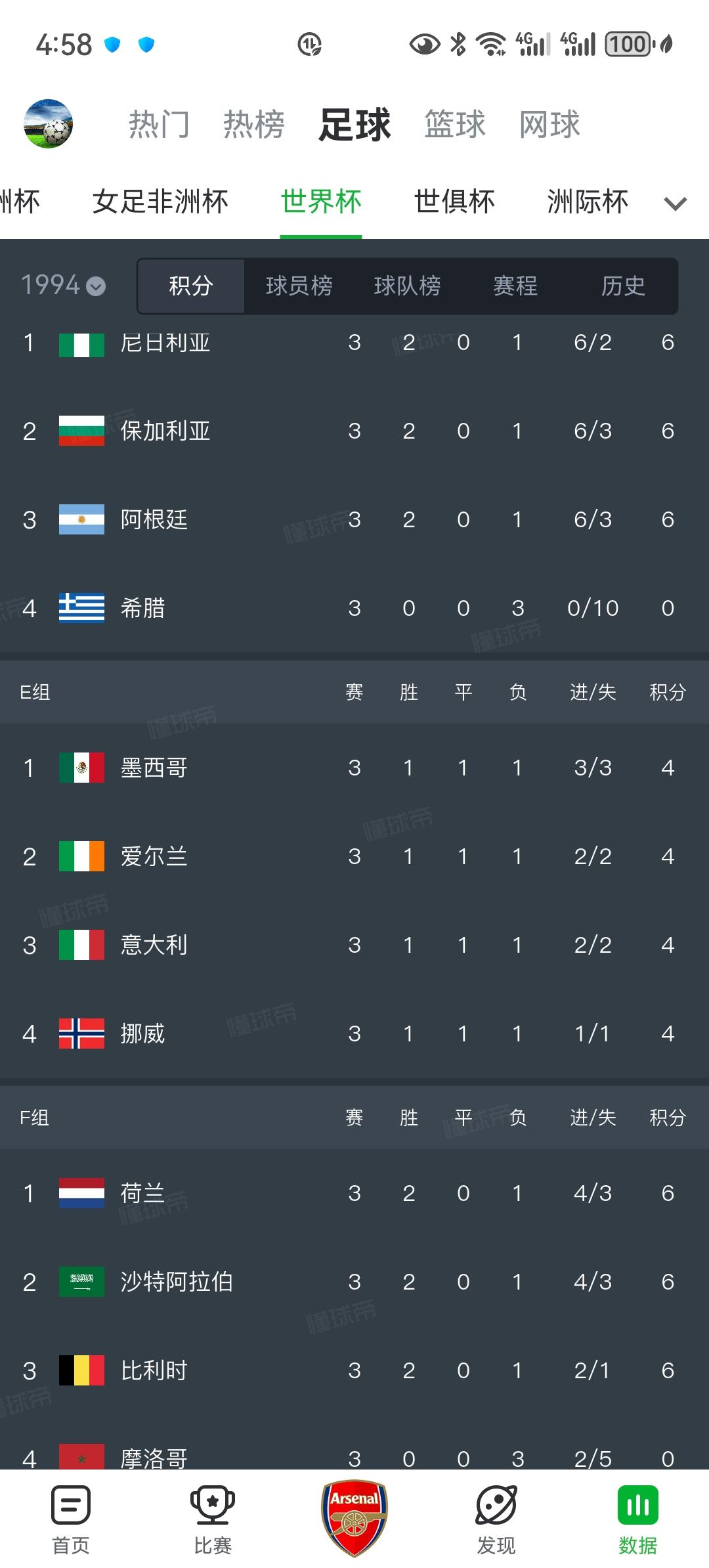Open 意大利 team row
The width and height of the screenshot is (709, 1568).
tap(354, 945)
